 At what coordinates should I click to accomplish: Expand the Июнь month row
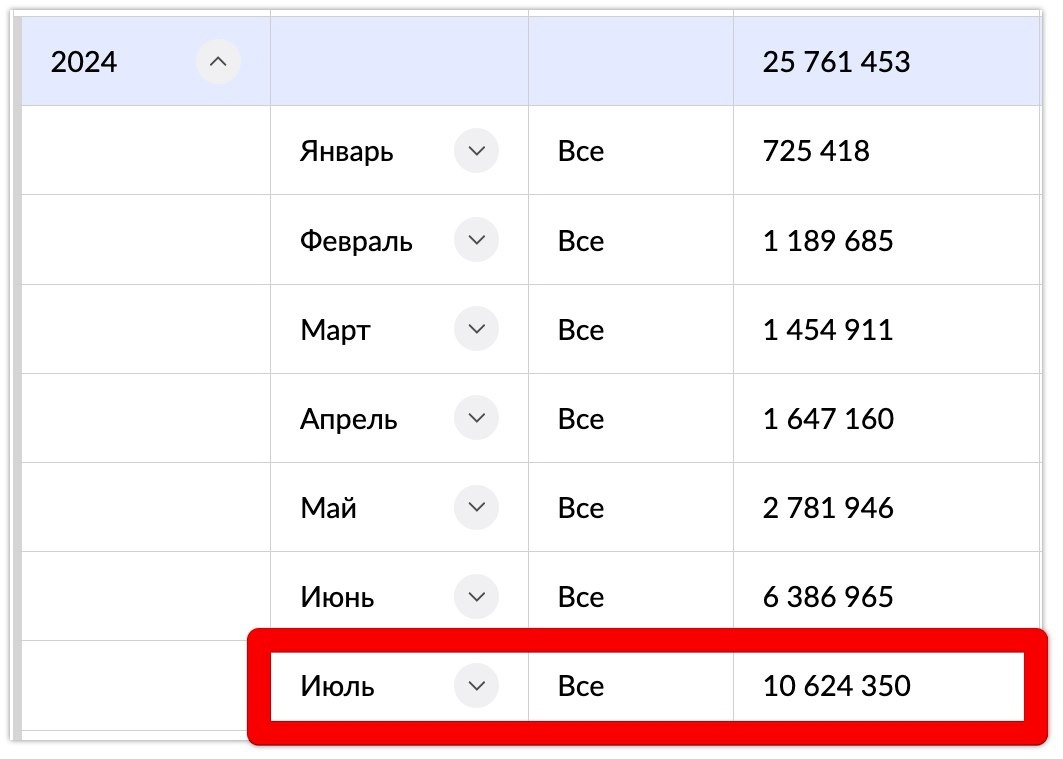tap(476, 597)
